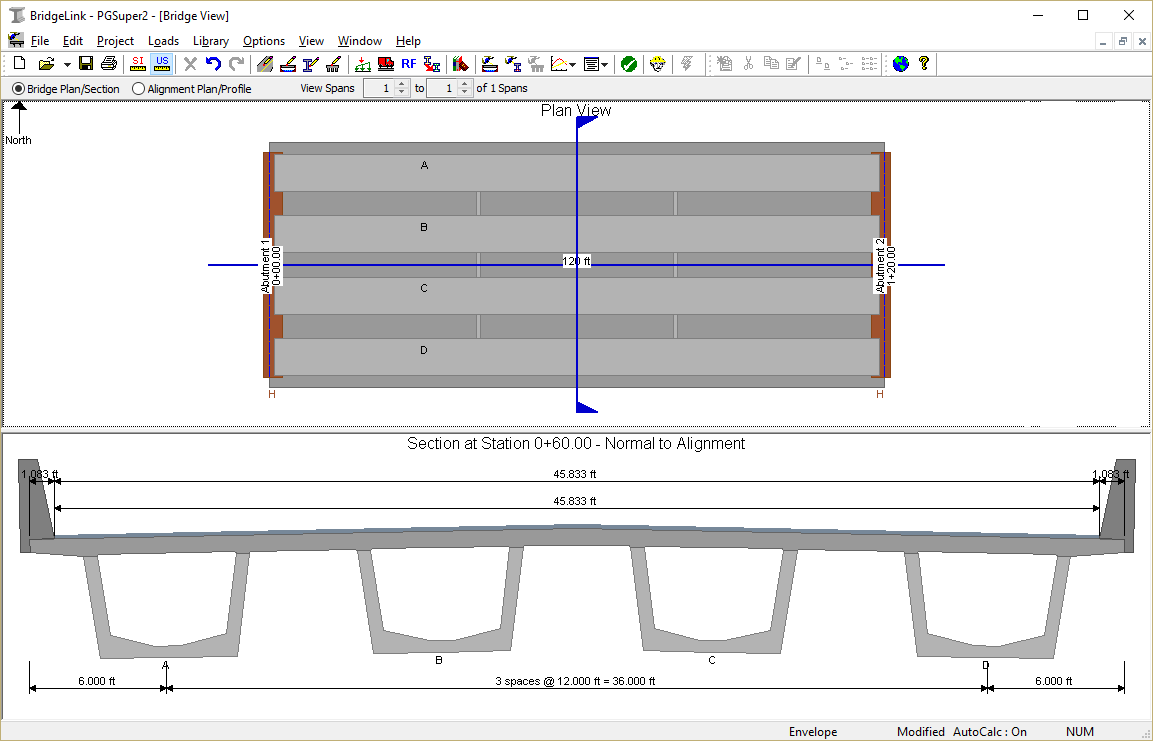The height and width of the screenshot is (741, 1153).
Task: Click the green checkmark icon
Action: click(x=629, y=64)
